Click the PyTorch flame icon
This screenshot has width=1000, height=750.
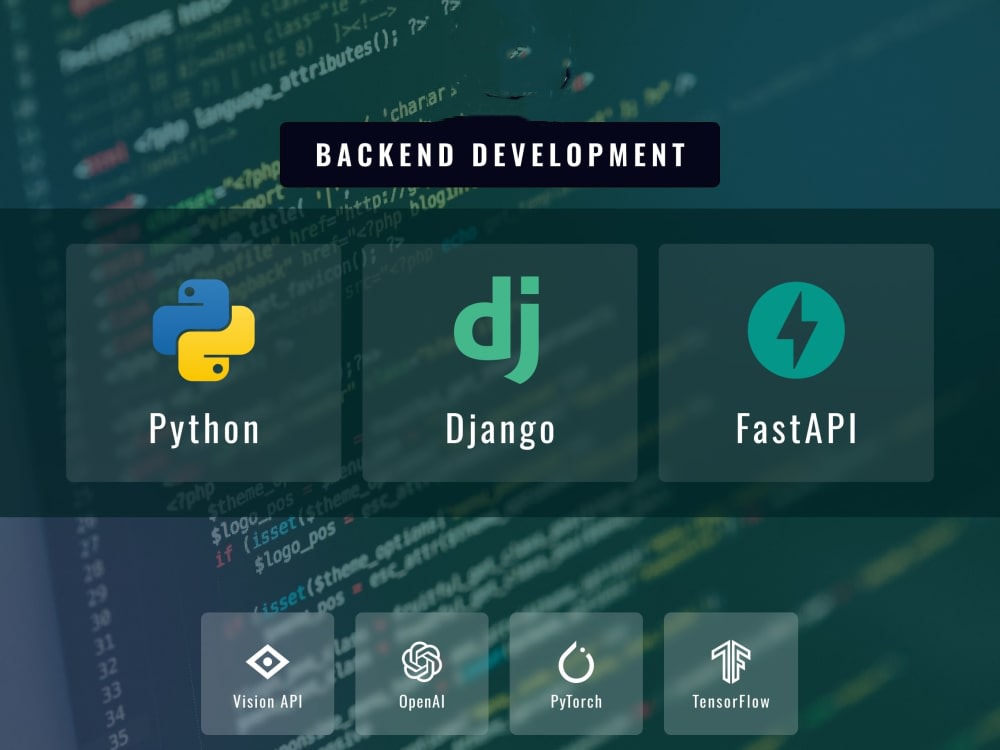(x=577, y=662)
